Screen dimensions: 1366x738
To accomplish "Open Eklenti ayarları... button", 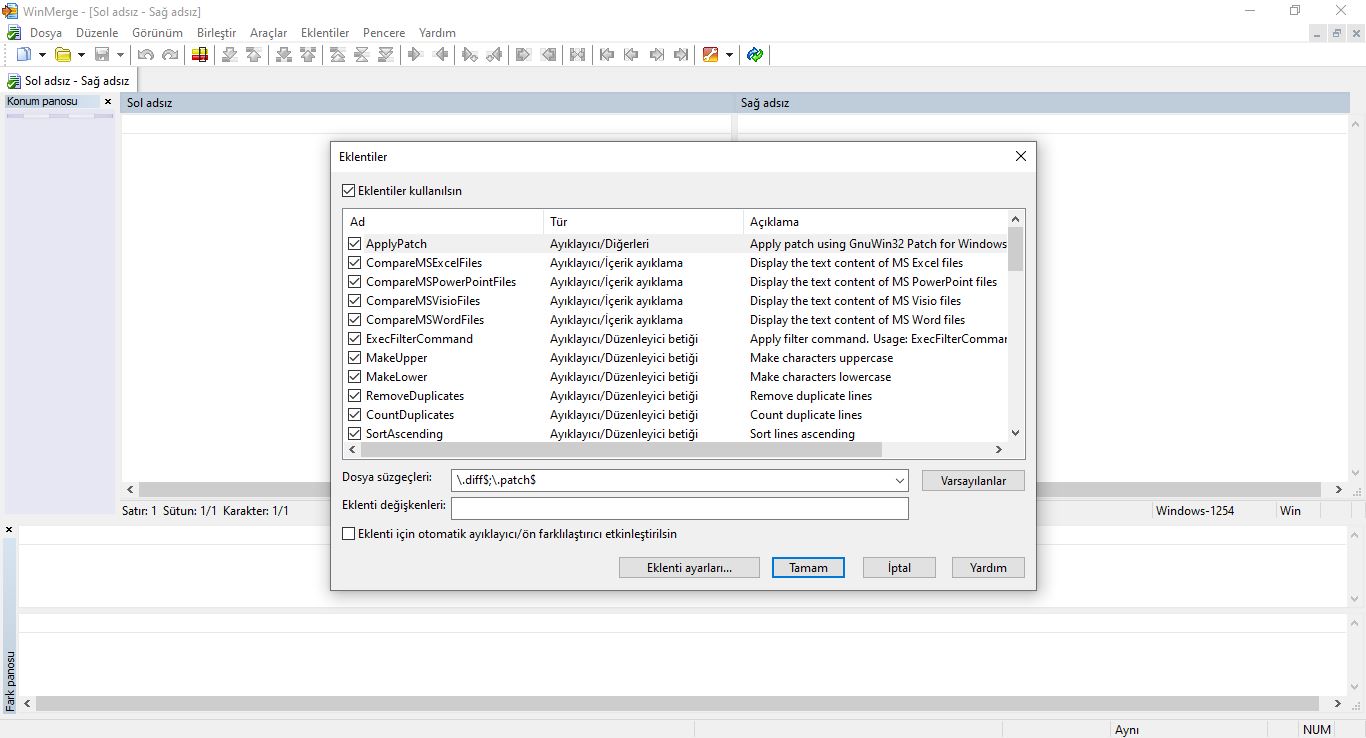I will pyautogui.click(x=689, y=567).
